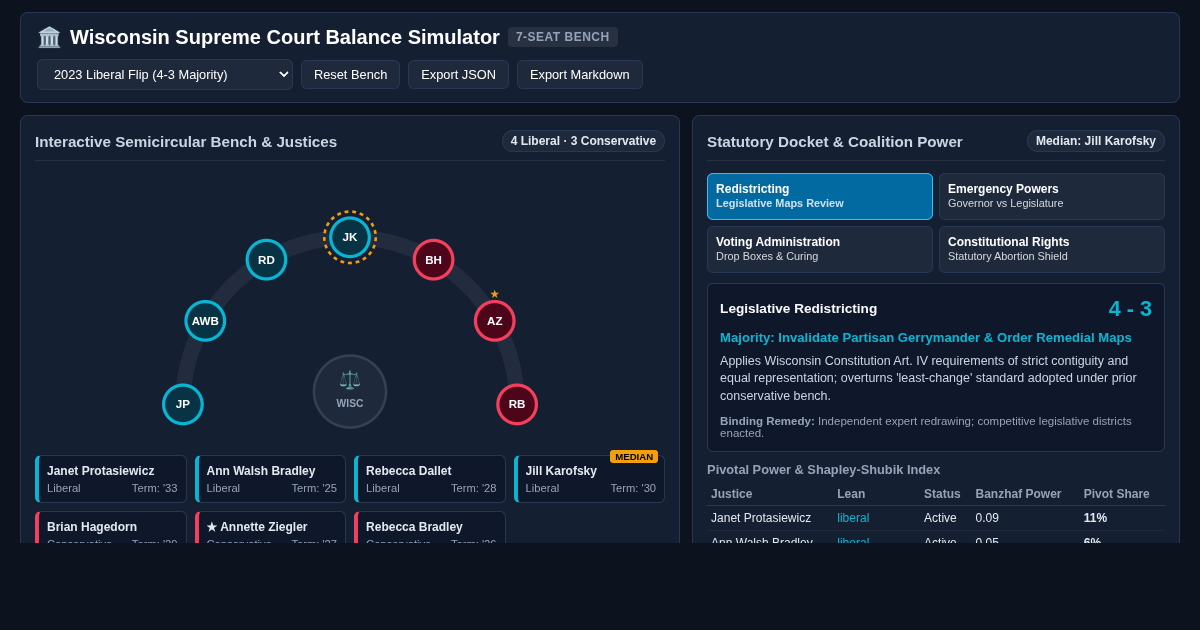Click Interactive Semicircular Bench & Justices heading

(x=186, y=142)
